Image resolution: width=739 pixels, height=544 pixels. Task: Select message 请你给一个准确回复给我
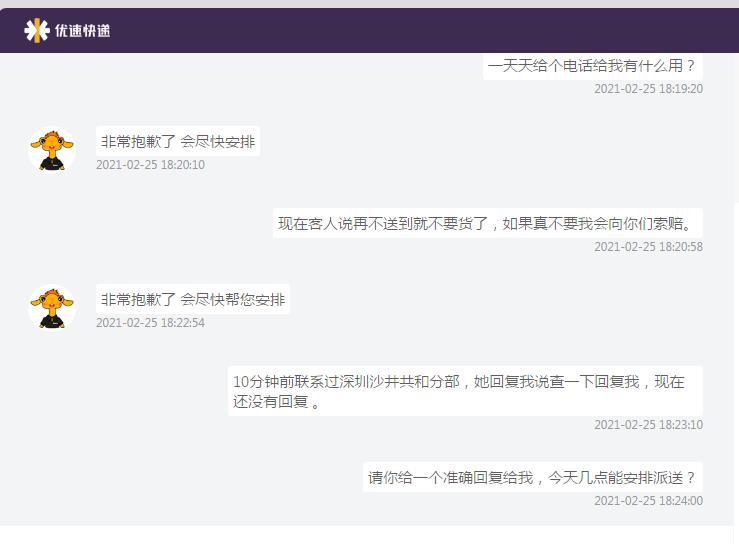point(533,477)
